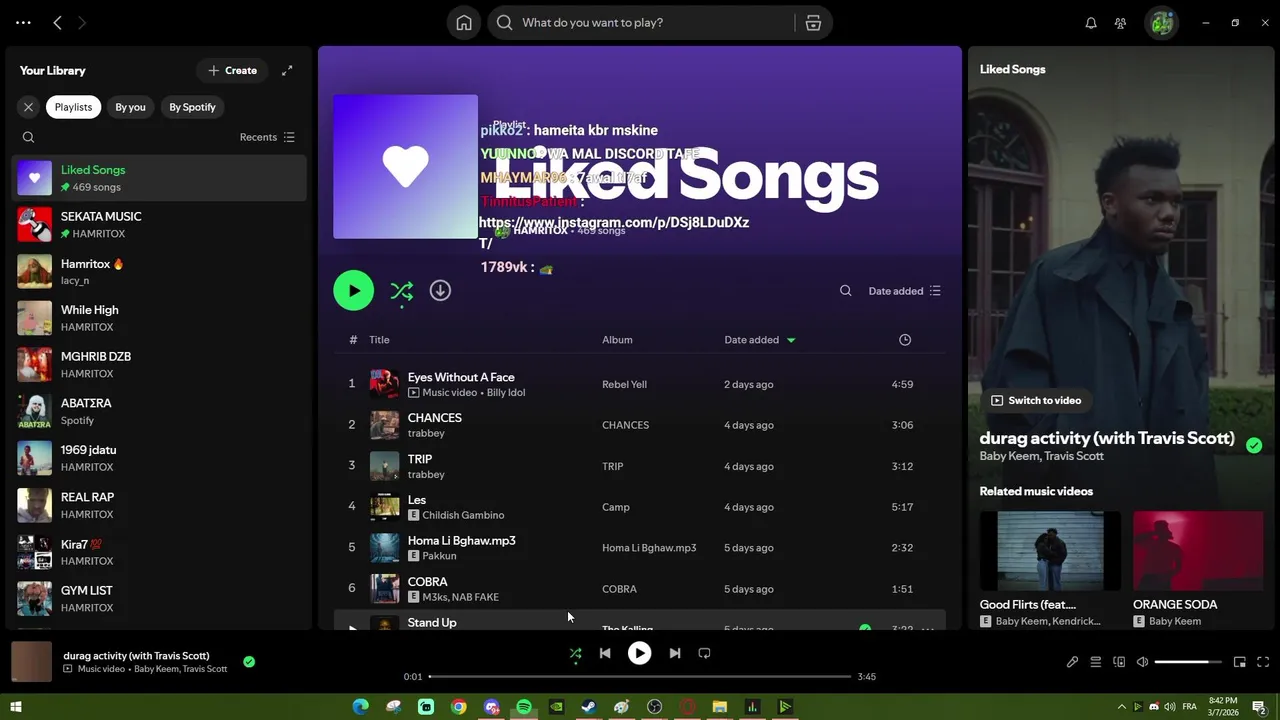This screenshot has height=720, width=1280.
Task: Enter Full screen mode icon
Action: pyautogui.click(x=1263, y=662)
